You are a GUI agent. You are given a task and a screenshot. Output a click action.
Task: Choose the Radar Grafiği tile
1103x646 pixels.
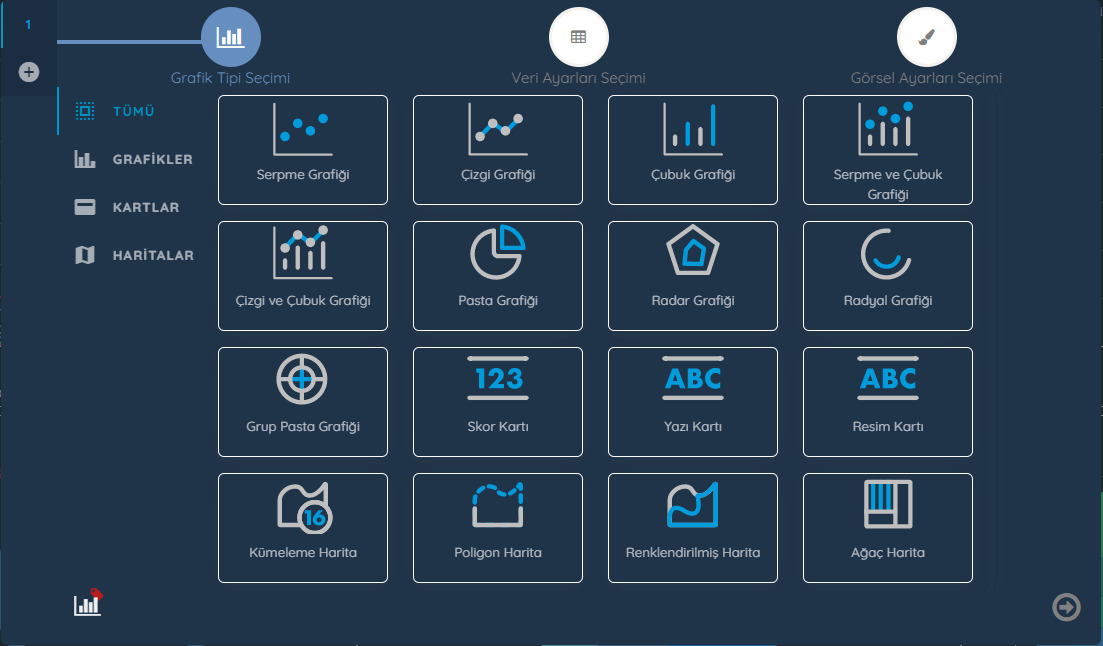692,276
